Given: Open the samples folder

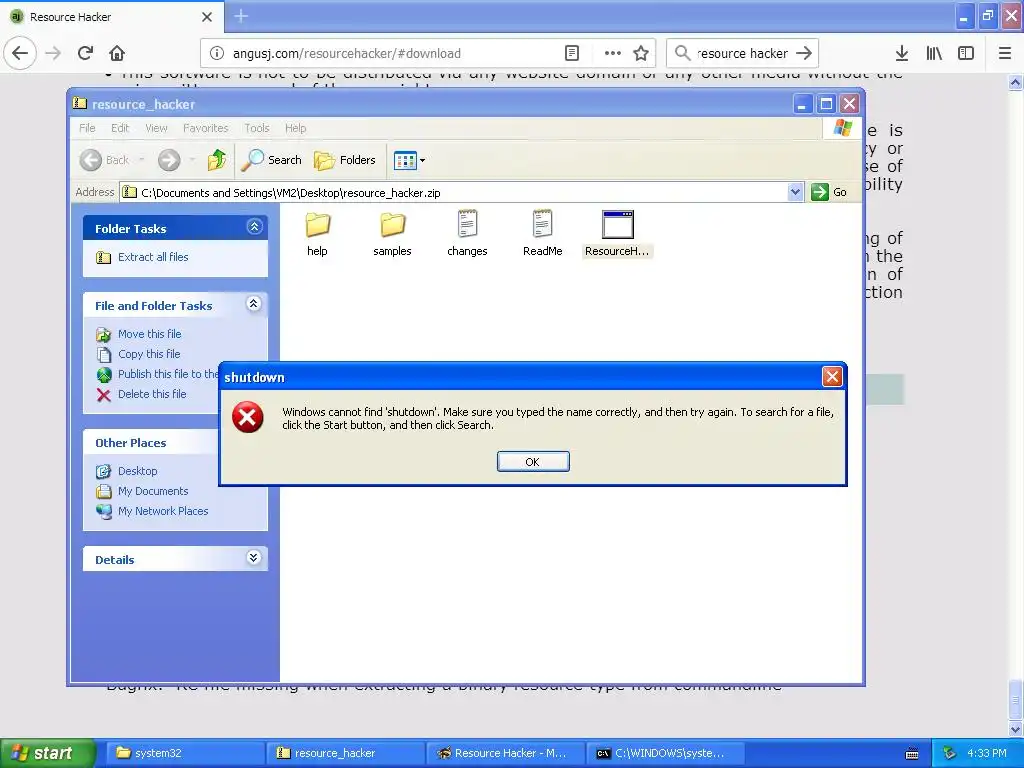Looking at the screenshot, I should (392, 234).
